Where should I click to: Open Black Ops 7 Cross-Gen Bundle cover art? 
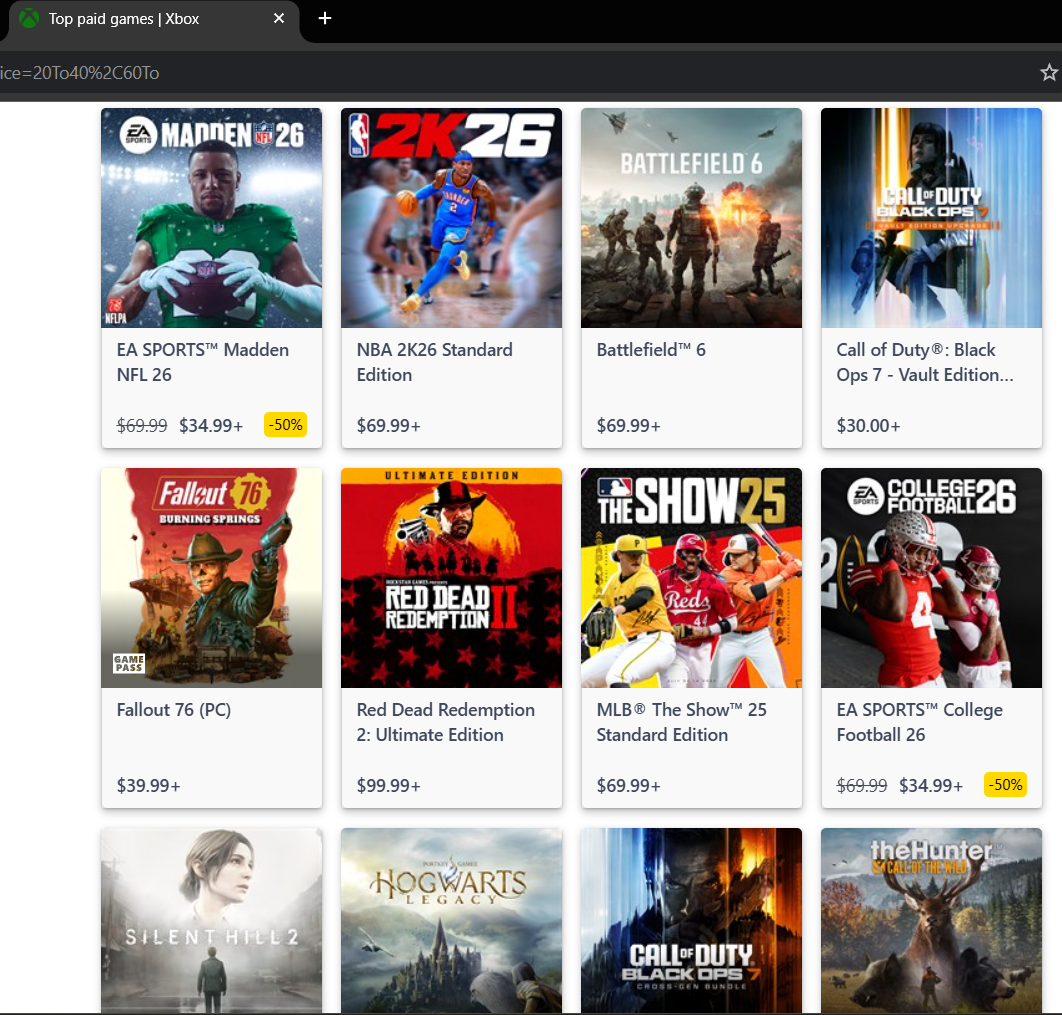(x=691, y=921)
